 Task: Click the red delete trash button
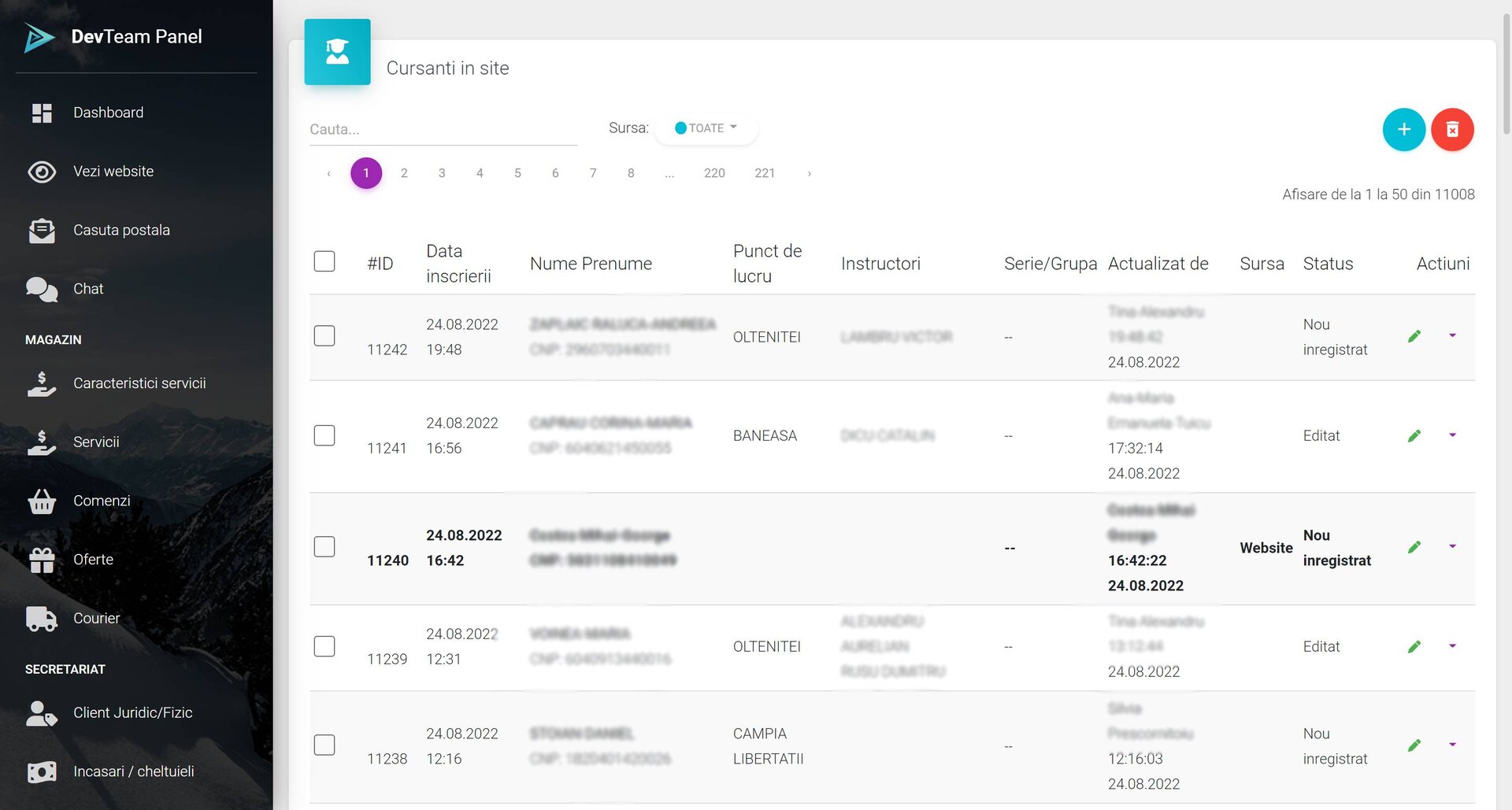pos(1452,130)
